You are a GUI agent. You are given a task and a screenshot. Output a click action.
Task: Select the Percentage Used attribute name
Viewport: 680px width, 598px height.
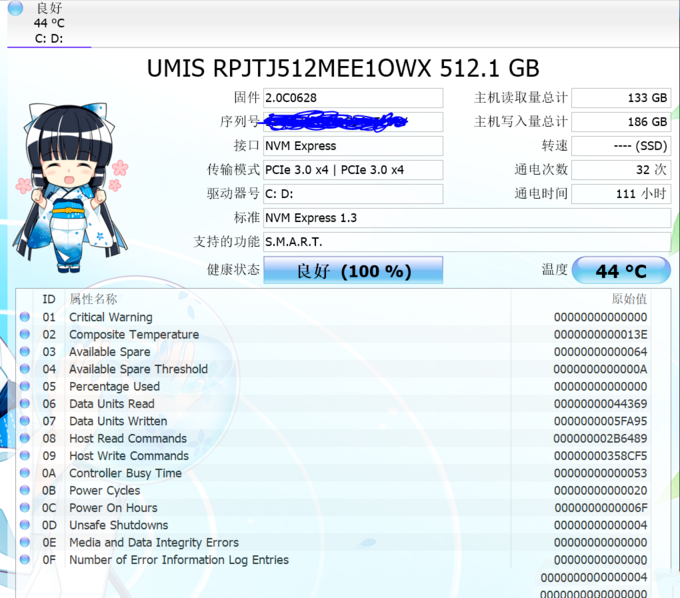pyautogui.click(x=114, y=387)
